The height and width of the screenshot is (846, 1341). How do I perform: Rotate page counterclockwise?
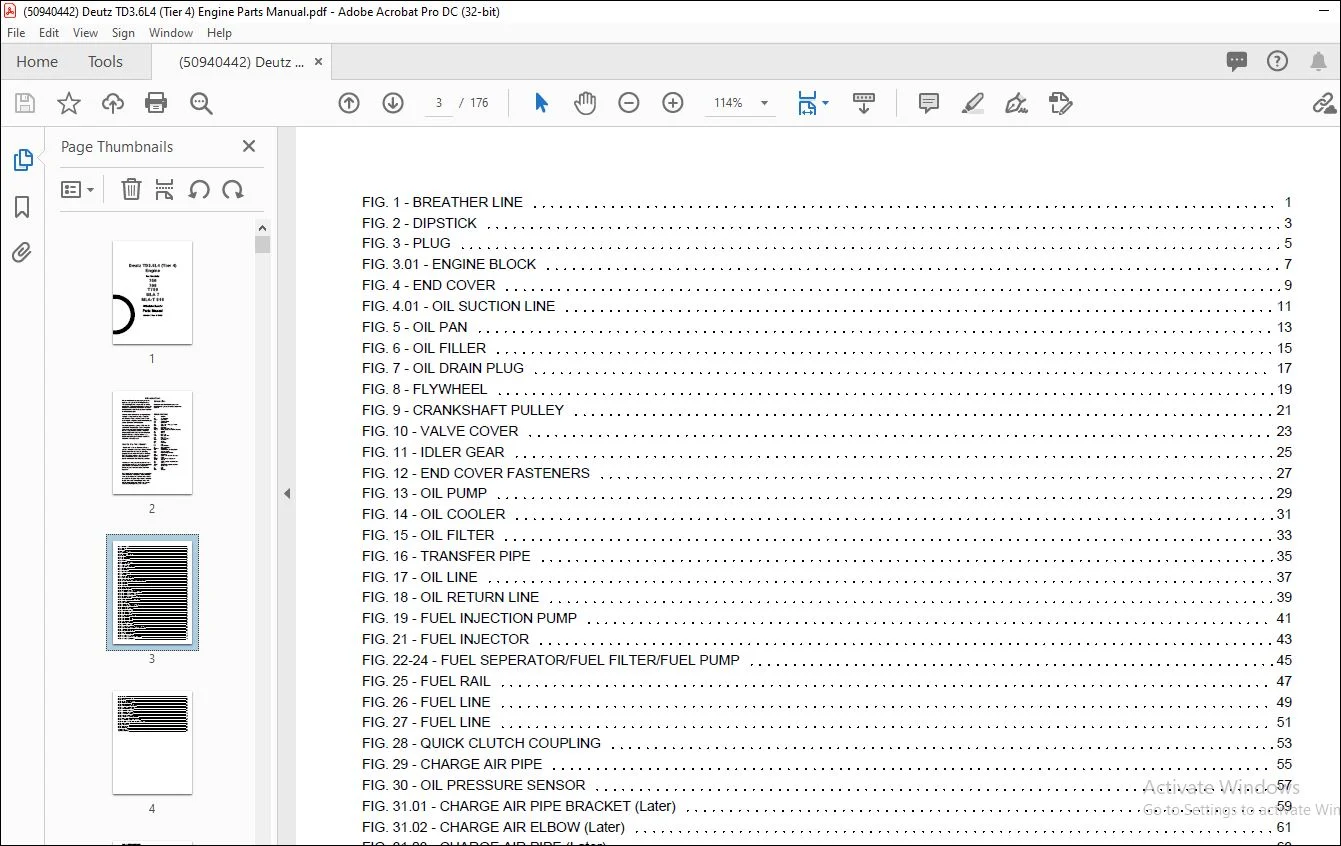pyautogui.click(x=199, y=189)
